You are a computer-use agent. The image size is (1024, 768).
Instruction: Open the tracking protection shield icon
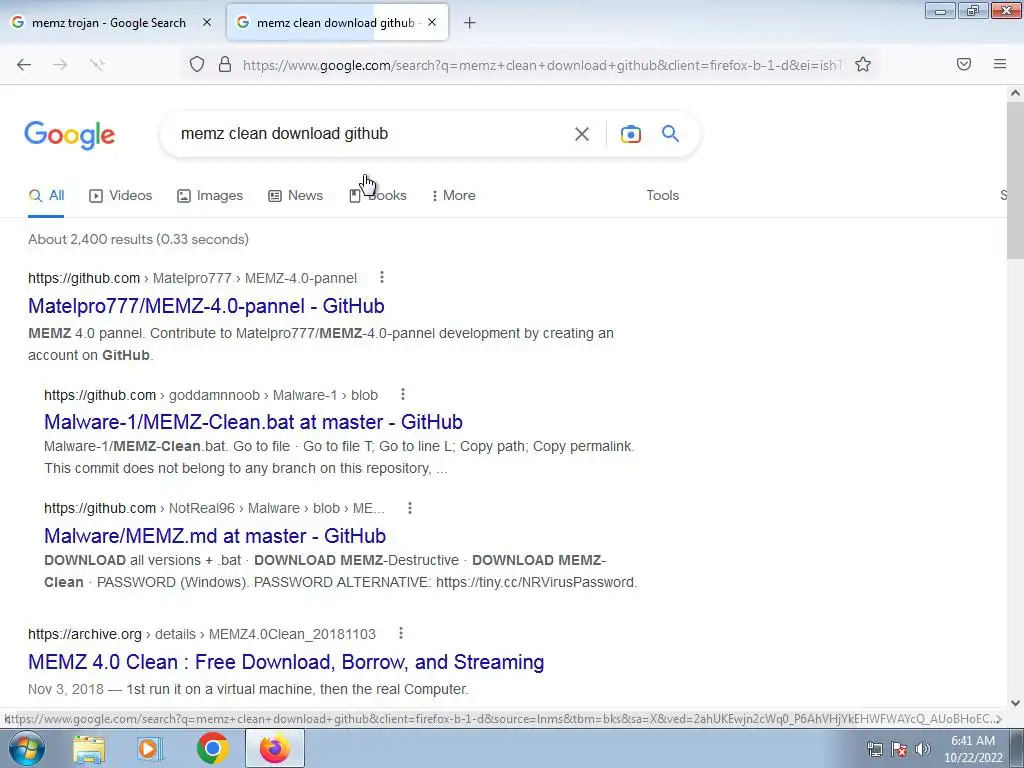(197, 64)
